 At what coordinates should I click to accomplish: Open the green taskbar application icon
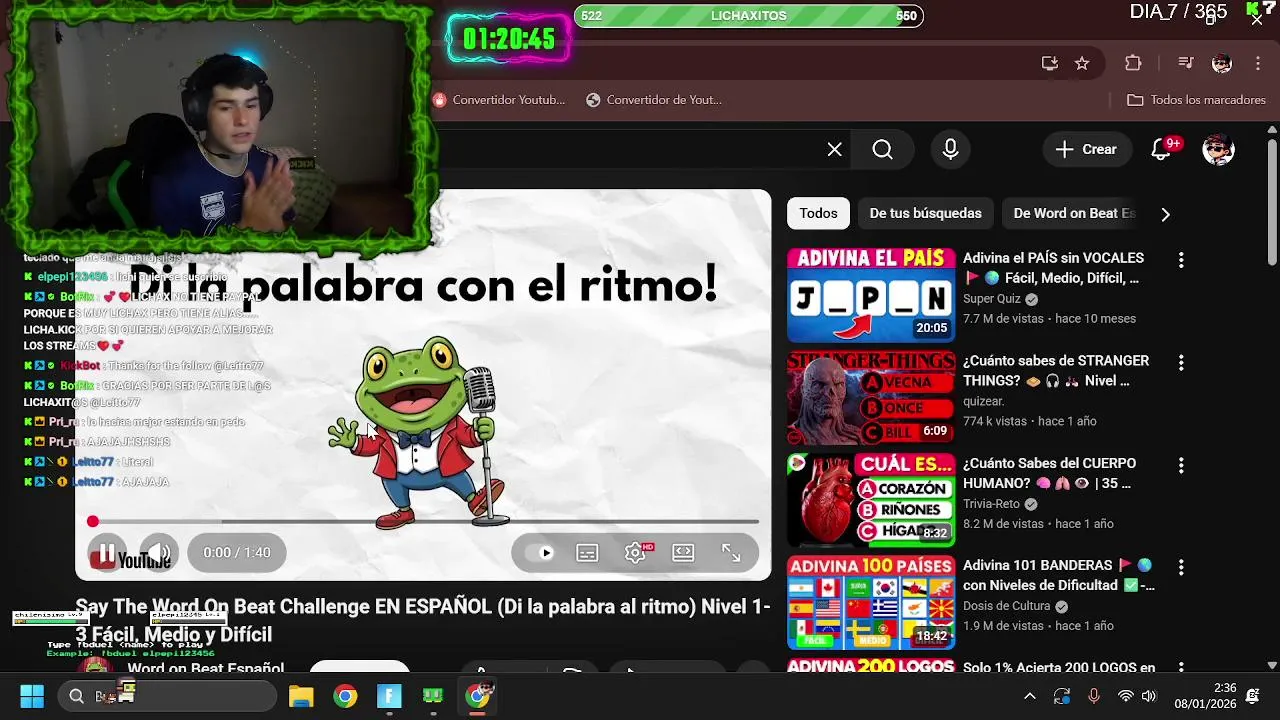(433, 696)
